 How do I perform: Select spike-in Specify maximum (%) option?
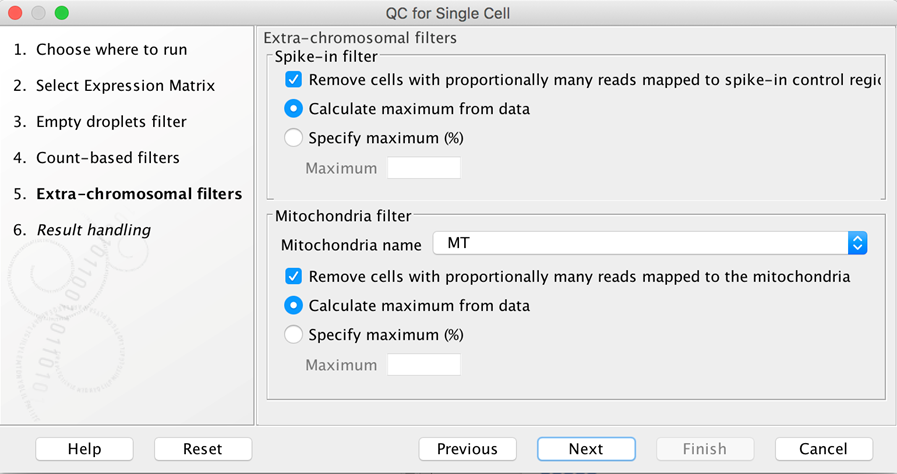coord(294,138)
